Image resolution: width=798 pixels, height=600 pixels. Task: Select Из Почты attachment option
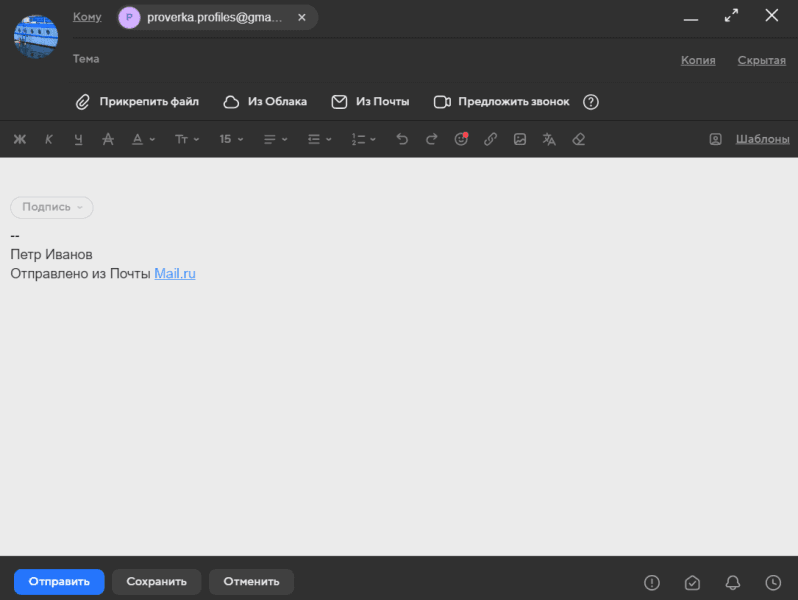click(370, 102)
